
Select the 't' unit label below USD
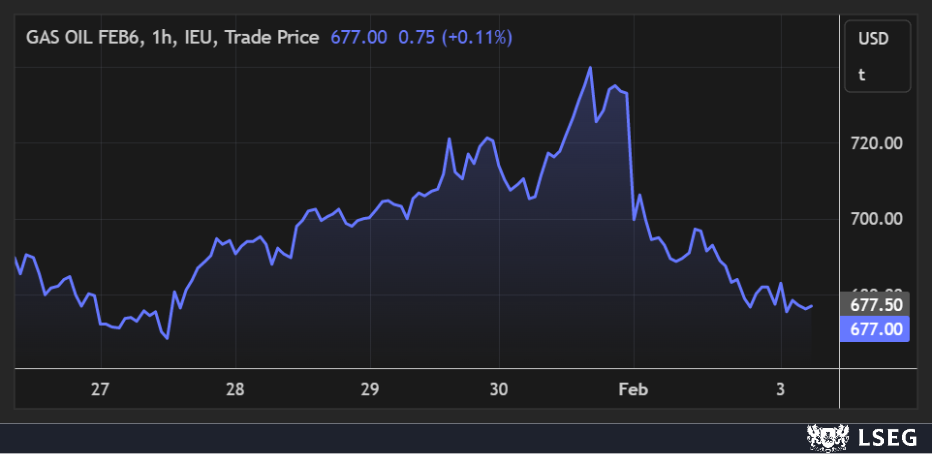(861, 74)
